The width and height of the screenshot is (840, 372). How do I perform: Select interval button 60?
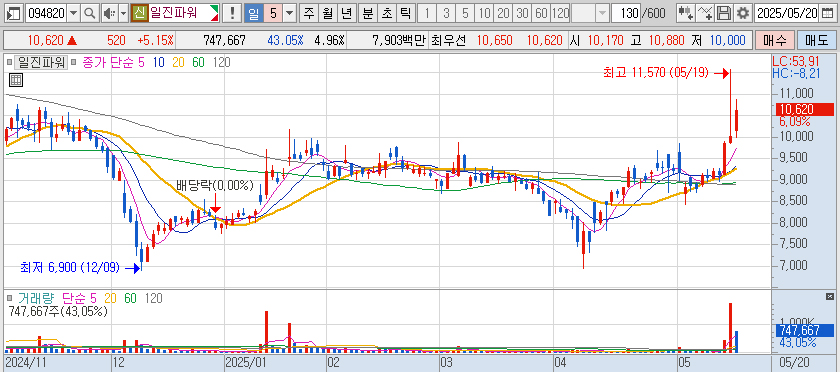541,13
